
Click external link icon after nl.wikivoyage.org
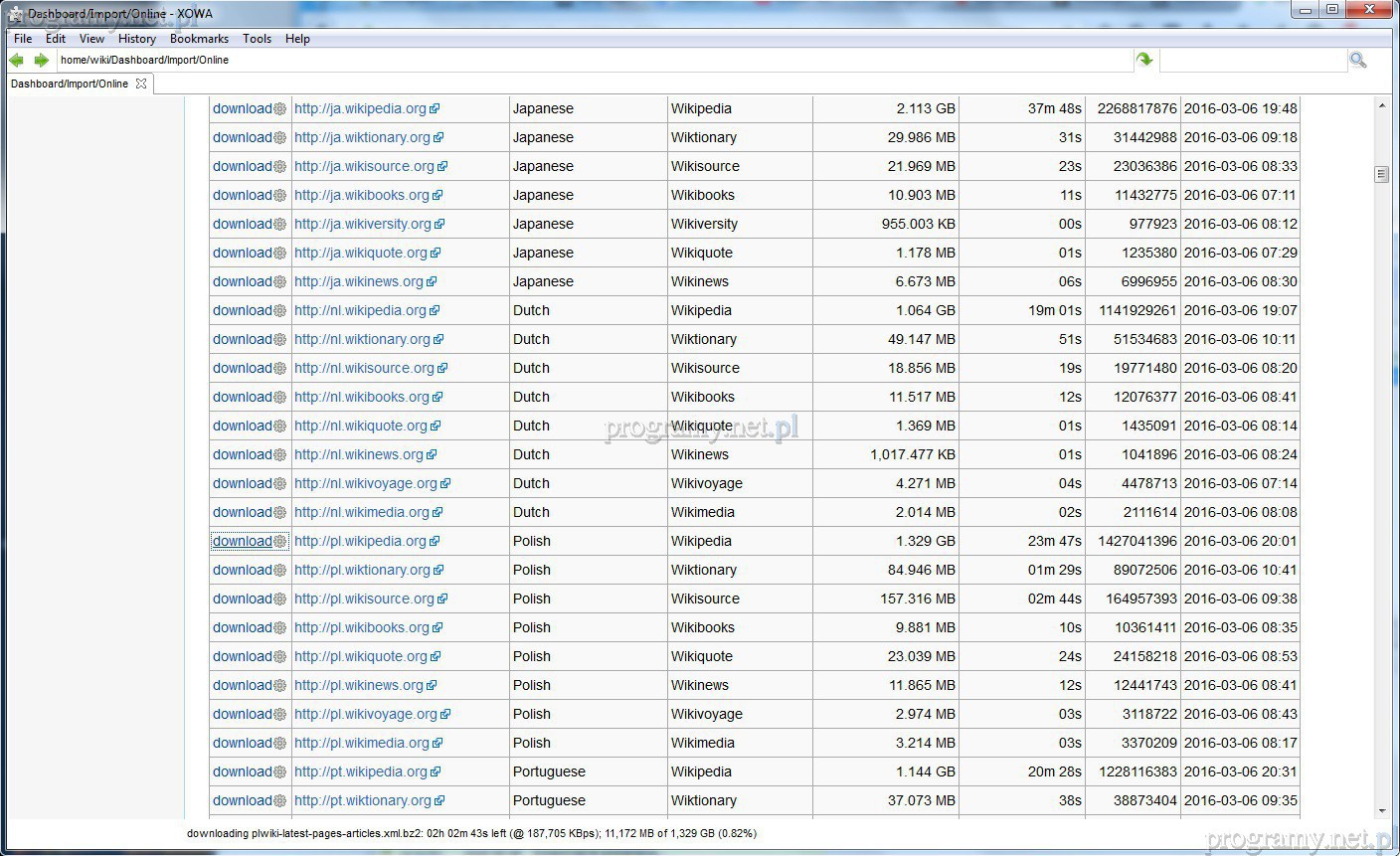(x=445, y=484)
